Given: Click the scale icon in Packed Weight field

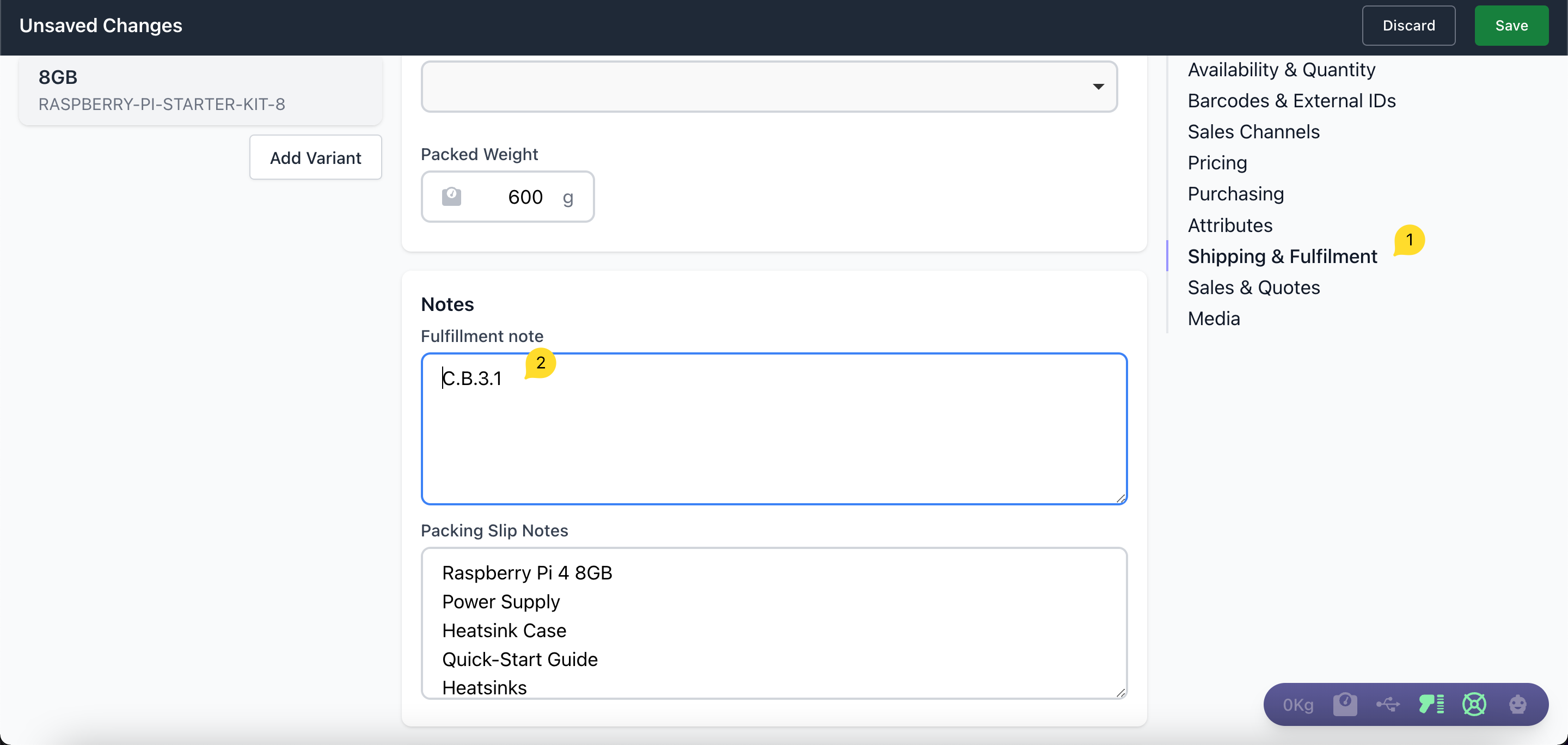Looking at the screenshot, I should tap(451, 197).
